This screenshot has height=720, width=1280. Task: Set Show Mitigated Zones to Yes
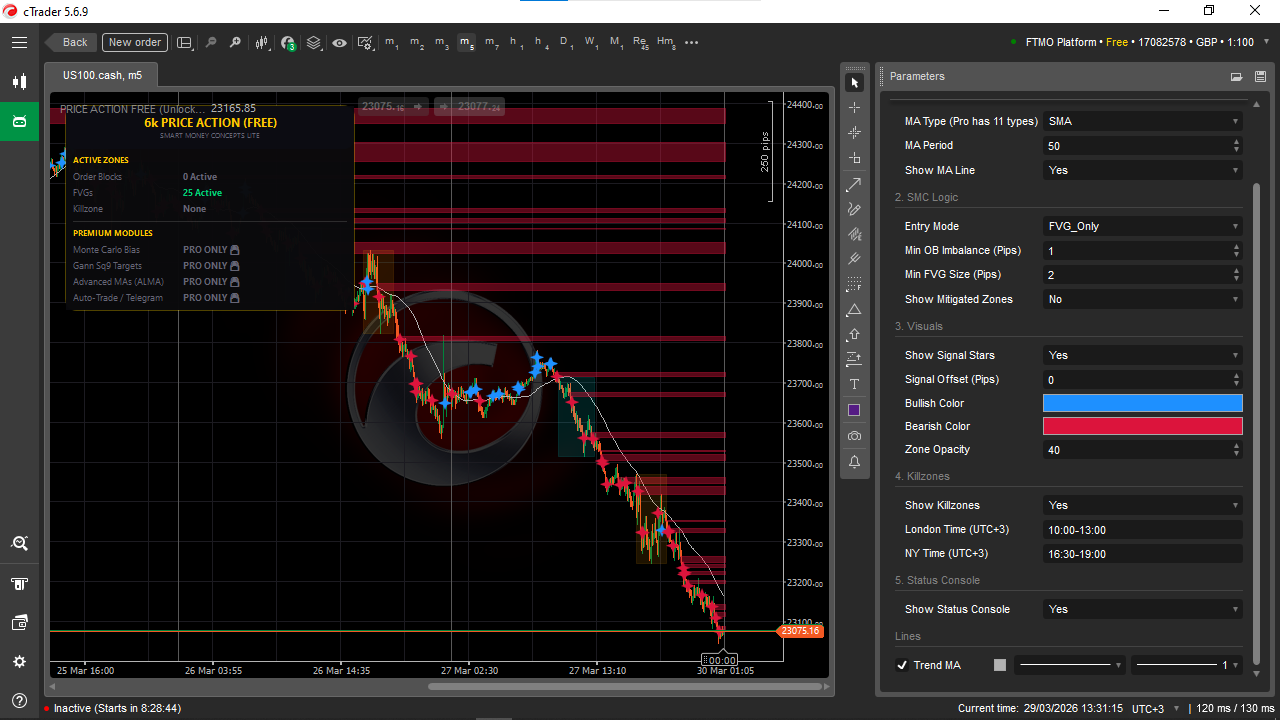pos(1142,299)
